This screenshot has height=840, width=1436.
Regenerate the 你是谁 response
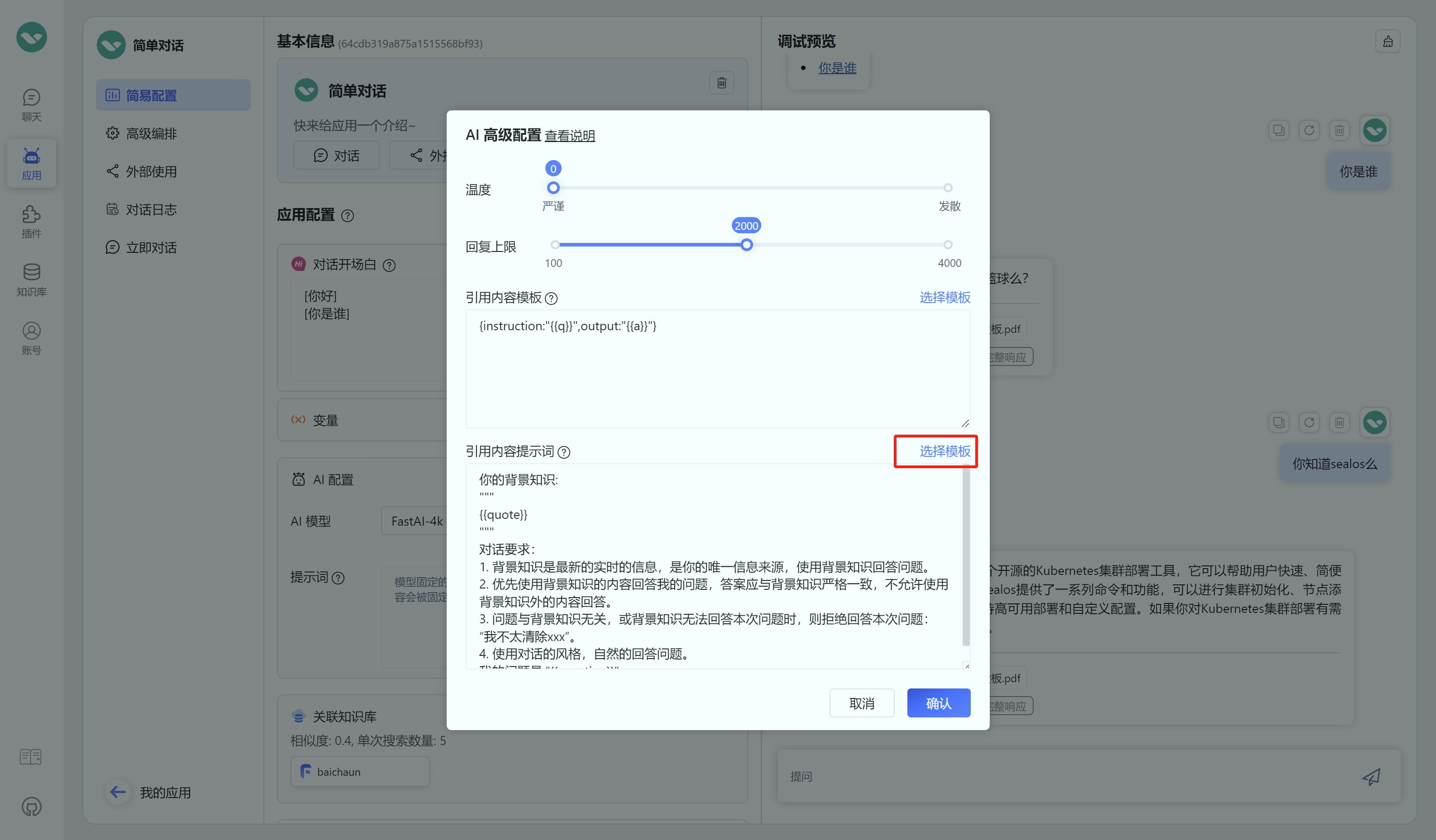tap(1309, 130)
